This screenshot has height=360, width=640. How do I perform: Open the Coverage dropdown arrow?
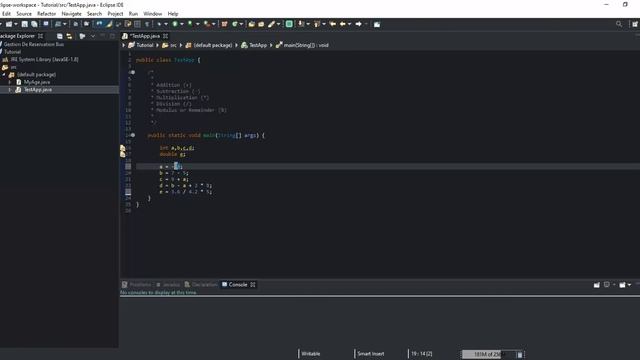pos(198,24)
